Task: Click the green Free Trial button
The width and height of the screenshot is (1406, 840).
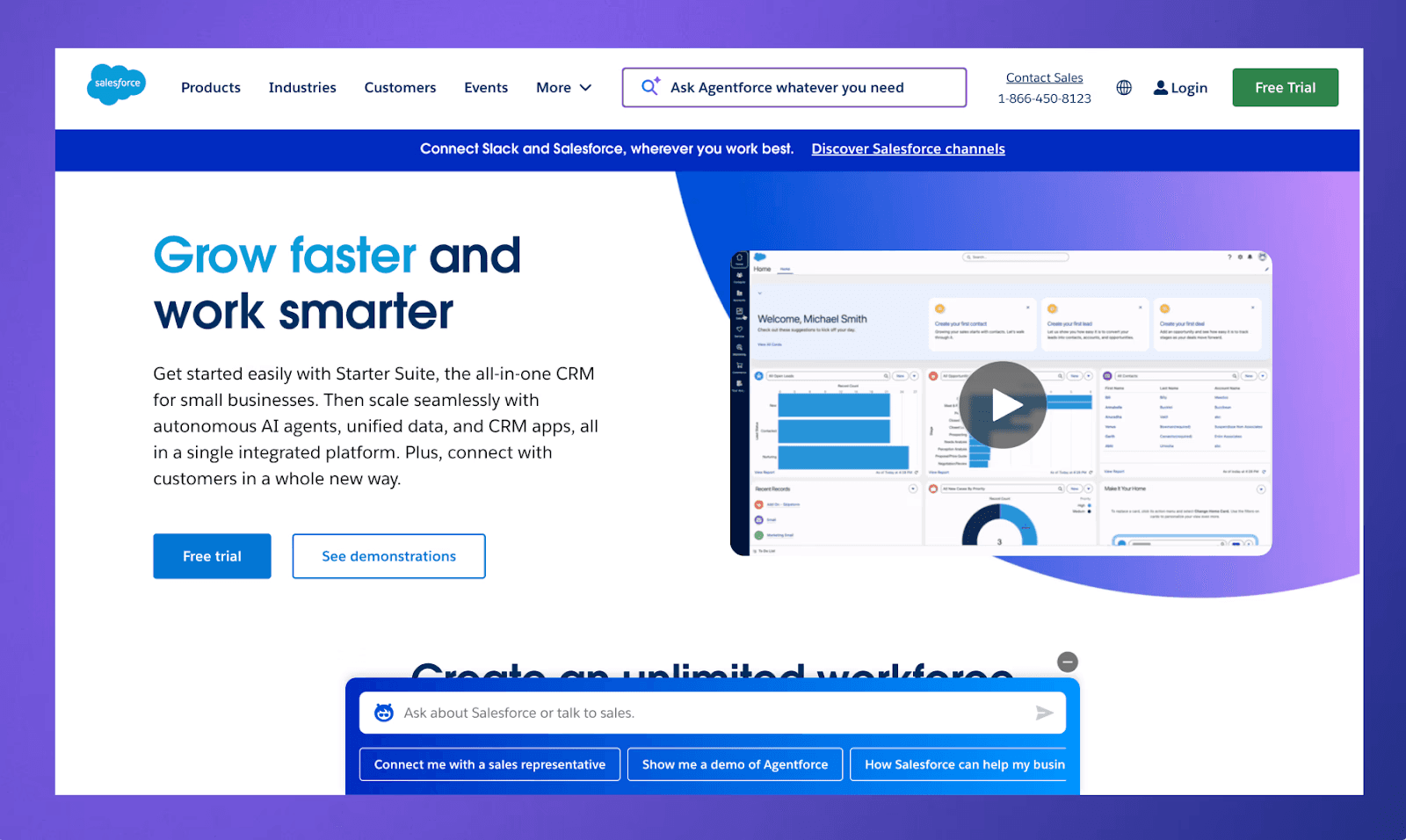Action: (1285, 87)
